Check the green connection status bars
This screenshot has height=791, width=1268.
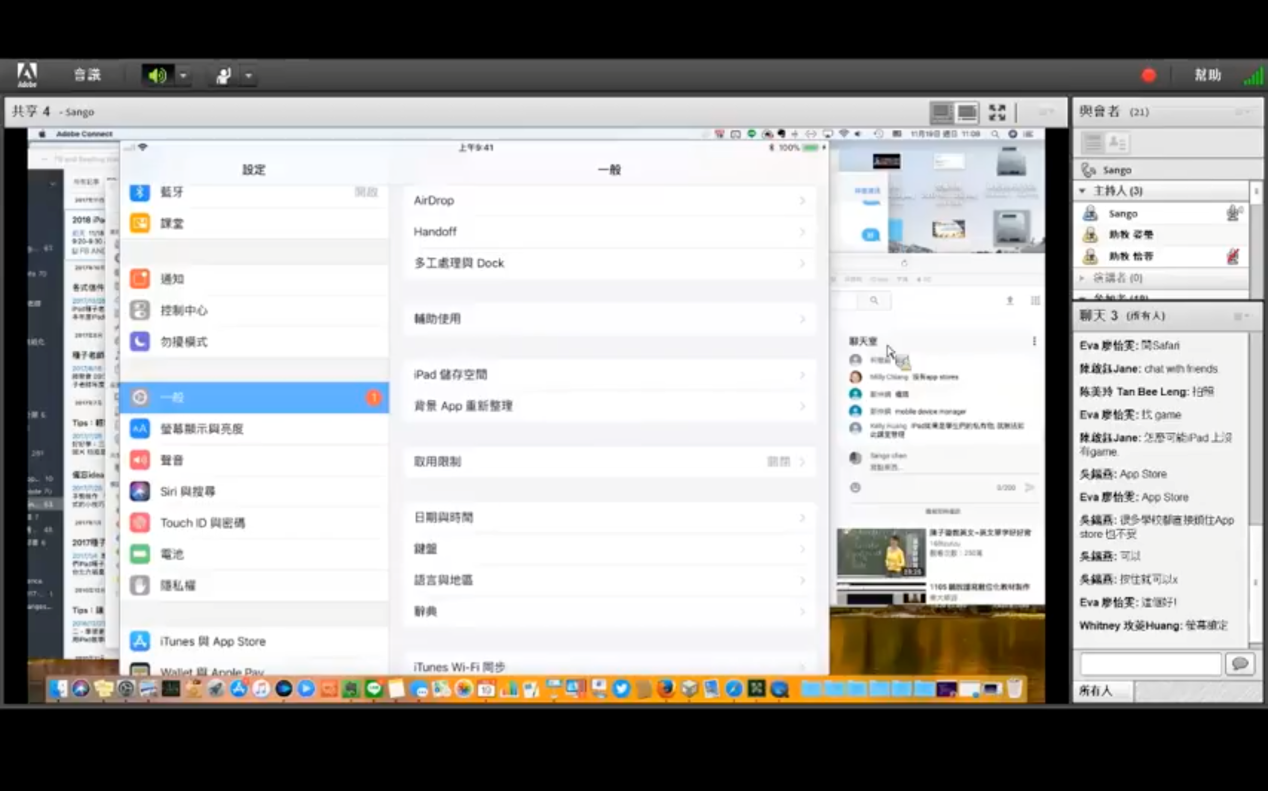[x=1252, y=75]
